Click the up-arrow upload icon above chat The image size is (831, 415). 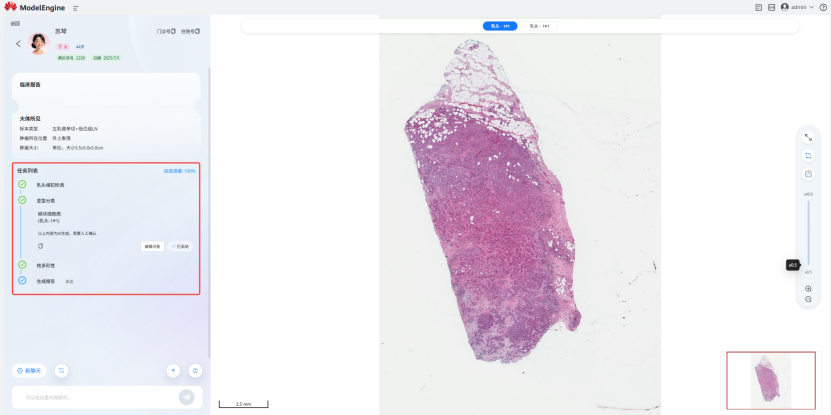click(x=173, y=371)
